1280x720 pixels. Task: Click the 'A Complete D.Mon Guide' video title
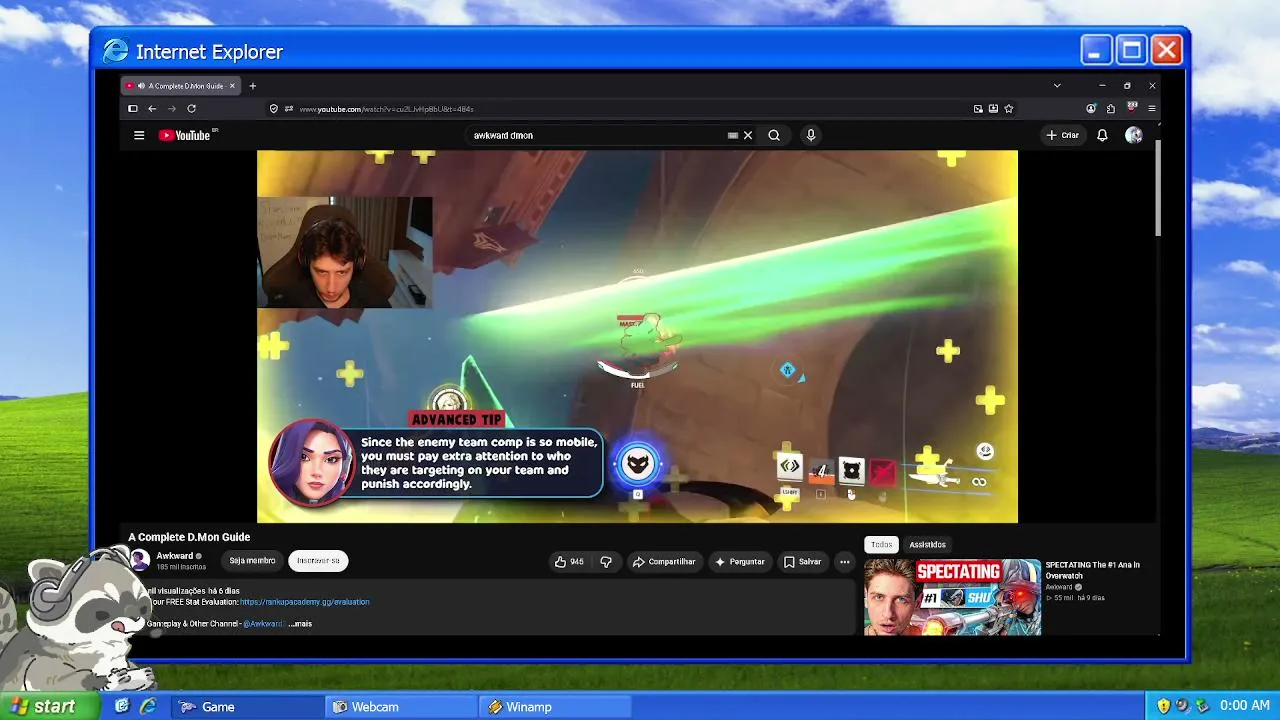coord(189,537)
